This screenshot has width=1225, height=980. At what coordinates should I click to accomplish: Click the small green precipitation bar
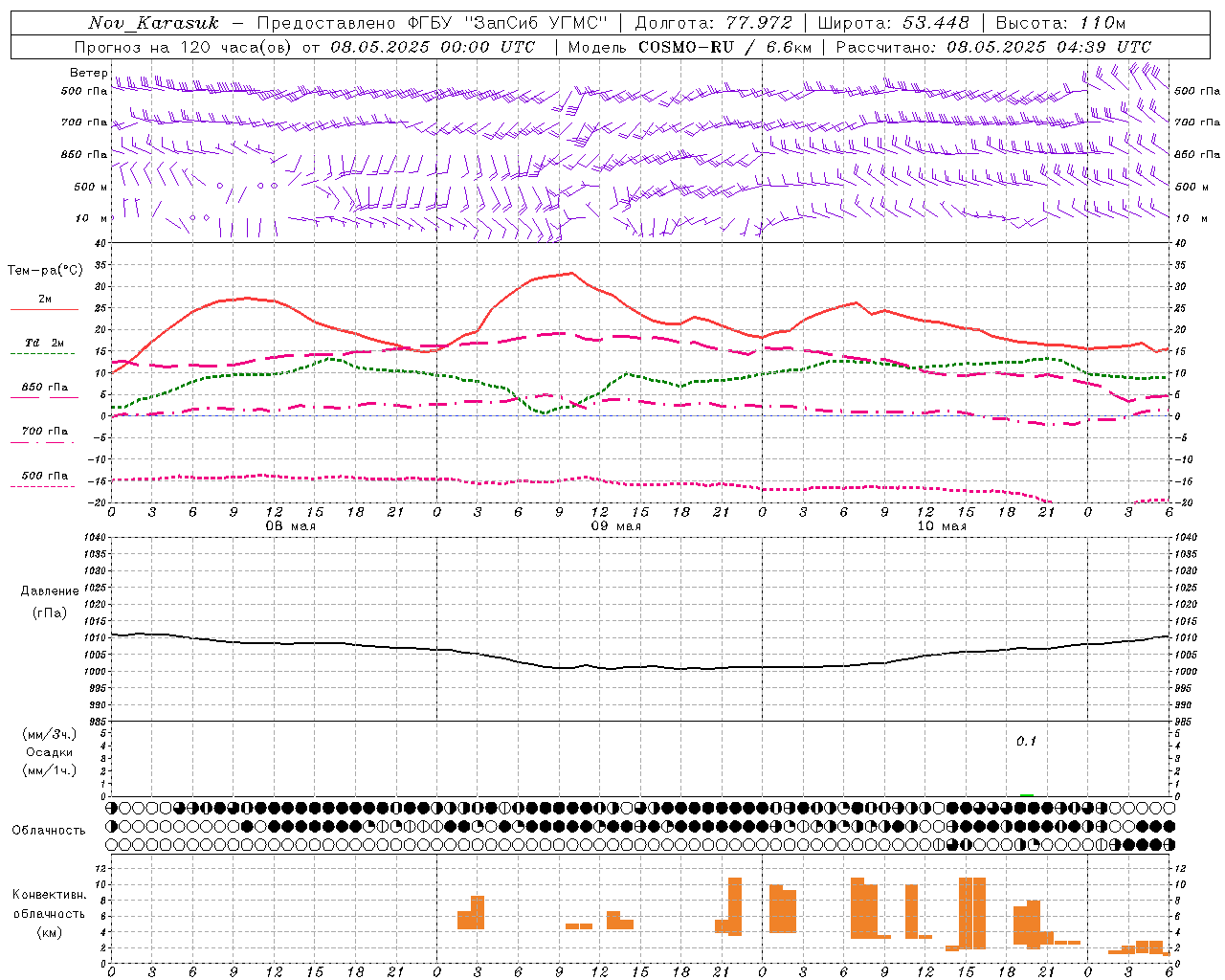tap(1027, 794)
